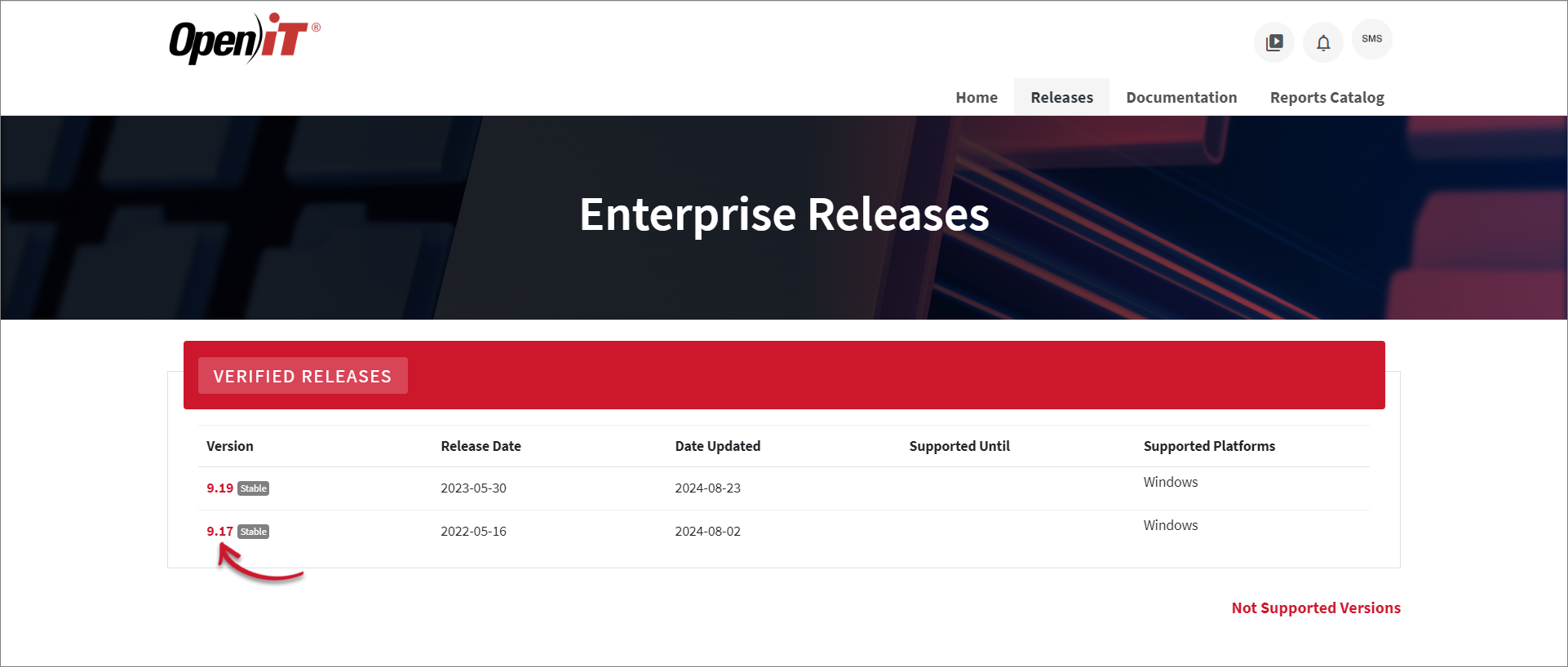Click the Supported Until column header

(959, 446)
